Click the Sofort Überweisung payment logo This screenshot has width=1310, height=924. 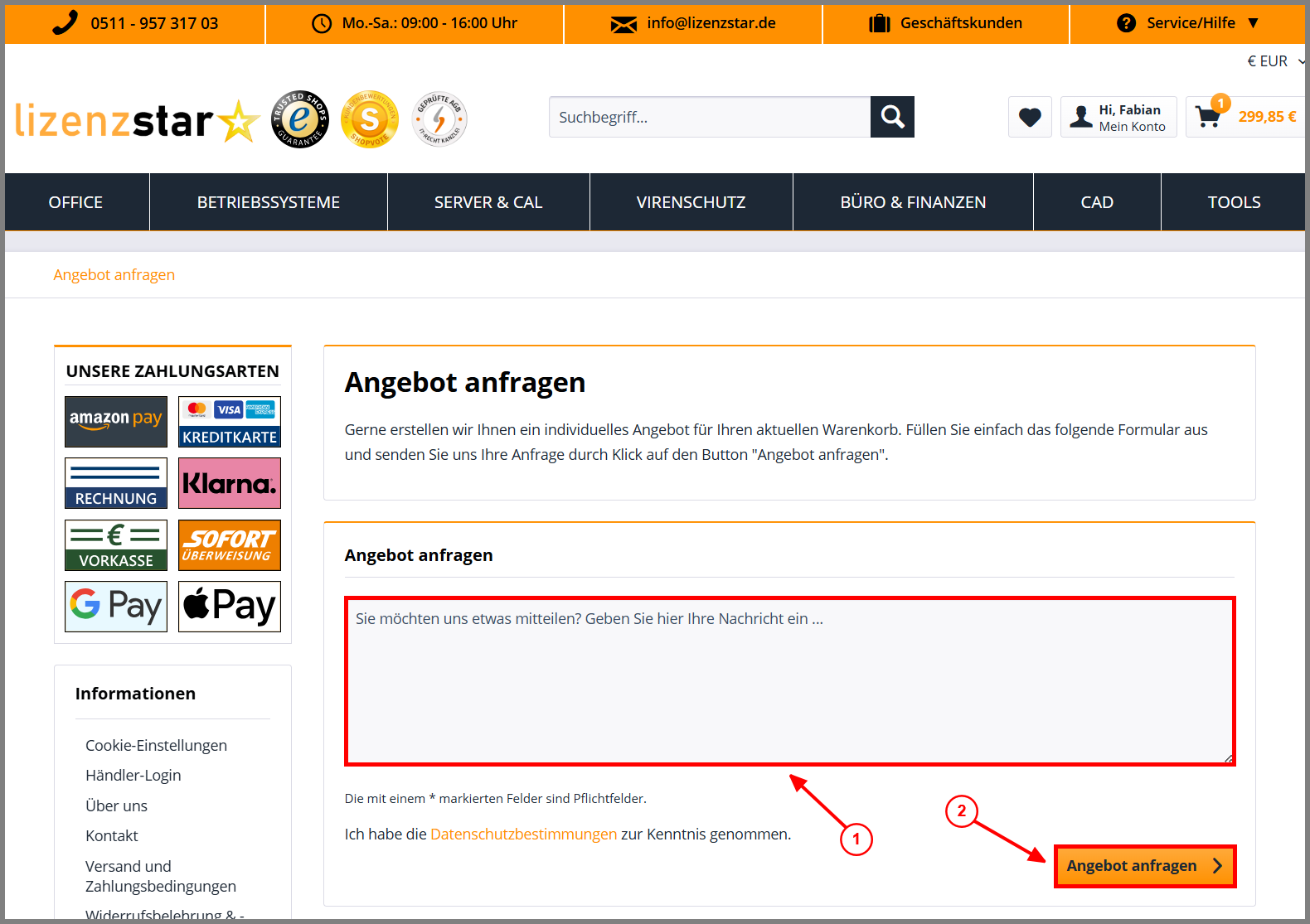[x=230, y=545]
